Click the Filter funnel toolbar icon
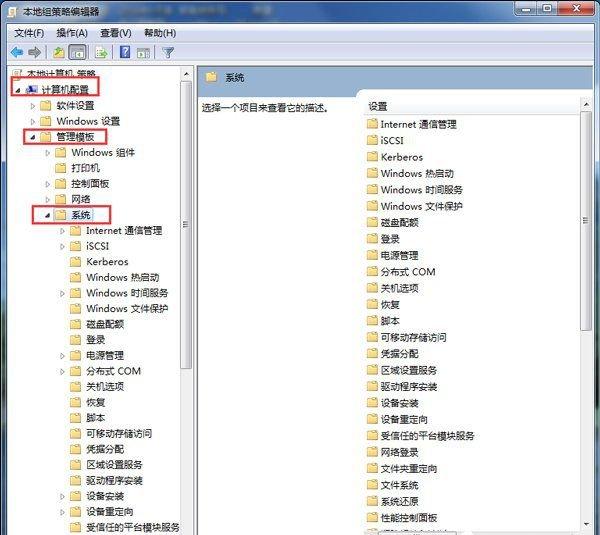 168,52
